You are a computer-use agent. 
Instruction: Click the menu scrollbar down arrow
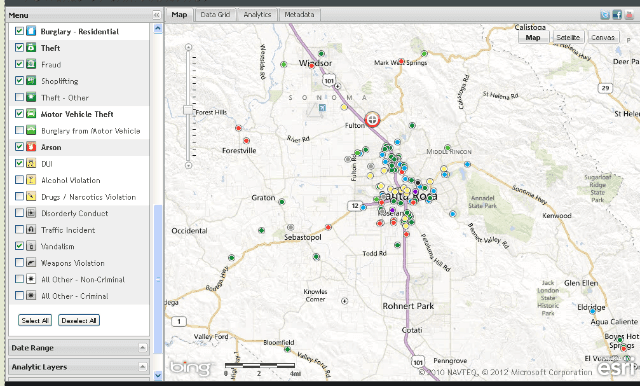(158, 375)
